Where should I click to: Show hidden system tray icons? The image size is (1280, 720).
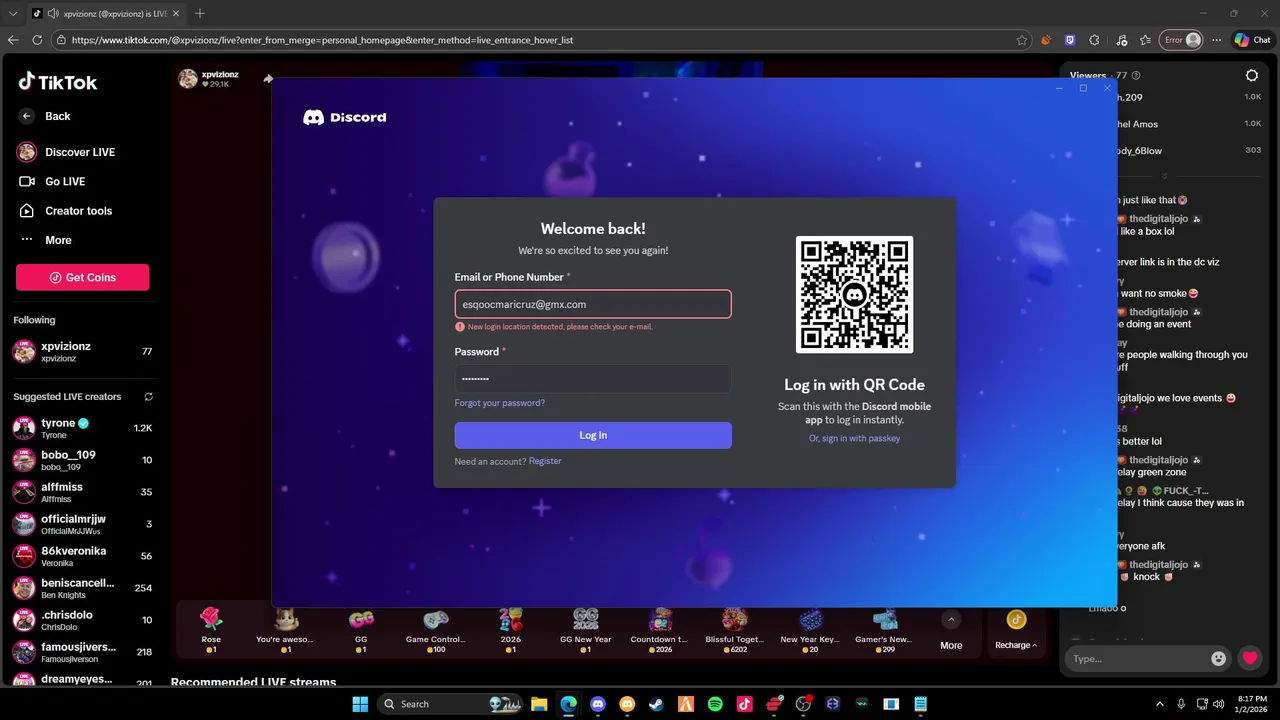pyautogui.click(x=1160, y=704)
